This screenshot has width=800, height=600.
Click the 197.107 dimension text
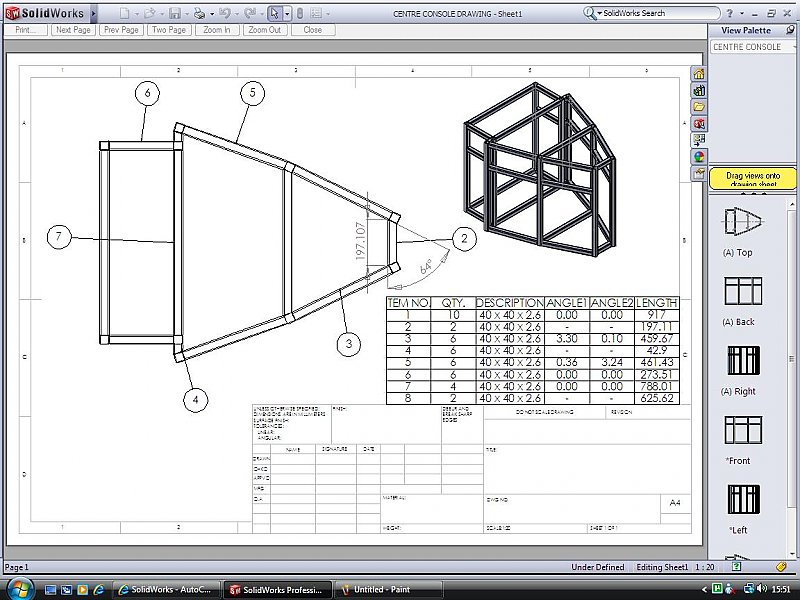pos(361,241)
